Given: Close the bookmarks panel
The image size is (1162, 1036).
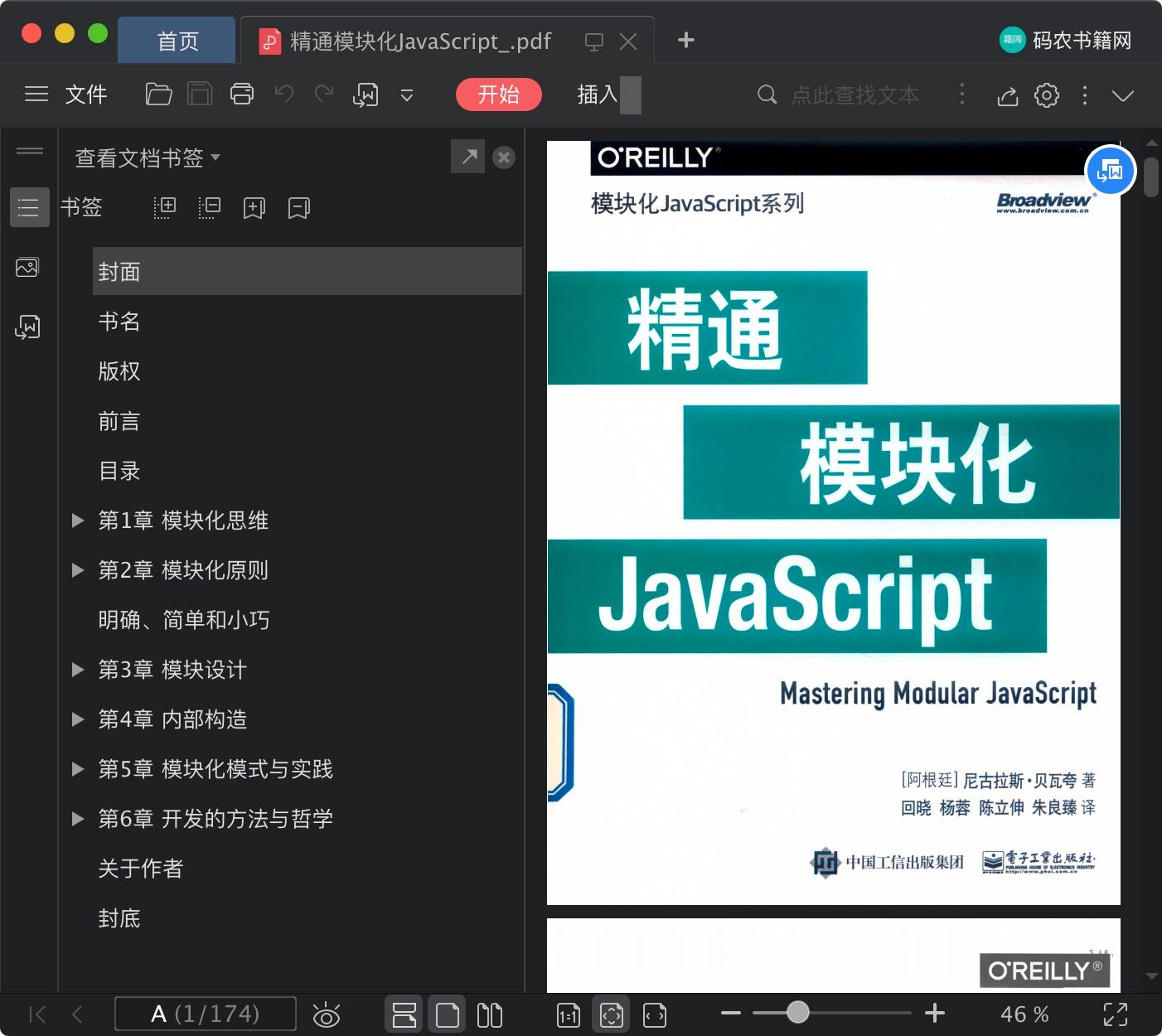Looking at the screenshot, I should [x=504, y=157].
